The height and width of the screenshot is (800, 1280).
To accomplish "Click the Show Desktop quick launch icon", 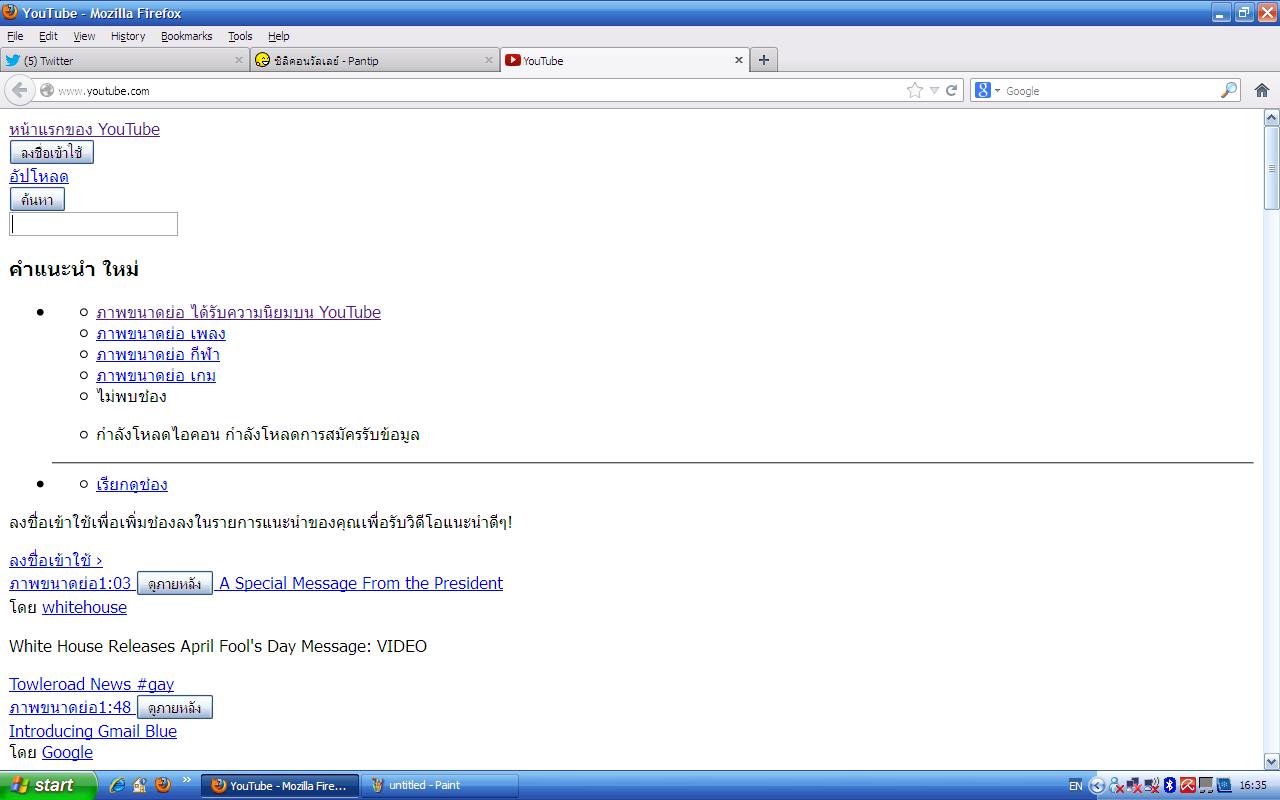I will pos(140,785).
